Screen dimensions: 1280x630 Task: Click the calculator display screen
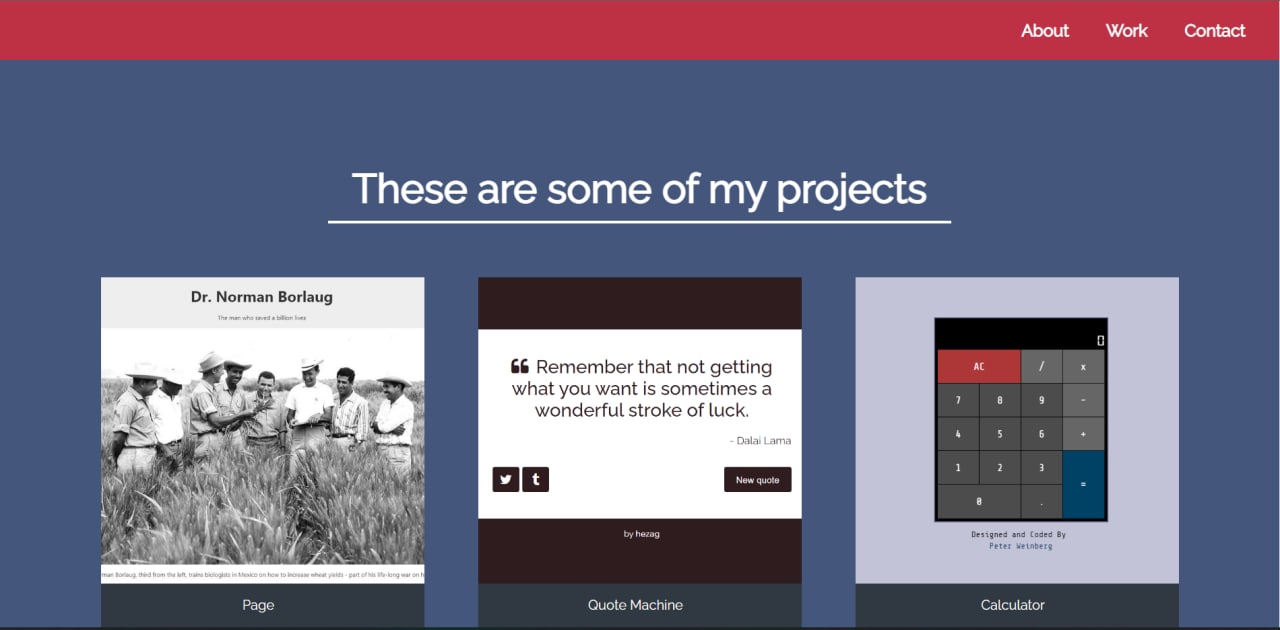(x=1021, y=335)
